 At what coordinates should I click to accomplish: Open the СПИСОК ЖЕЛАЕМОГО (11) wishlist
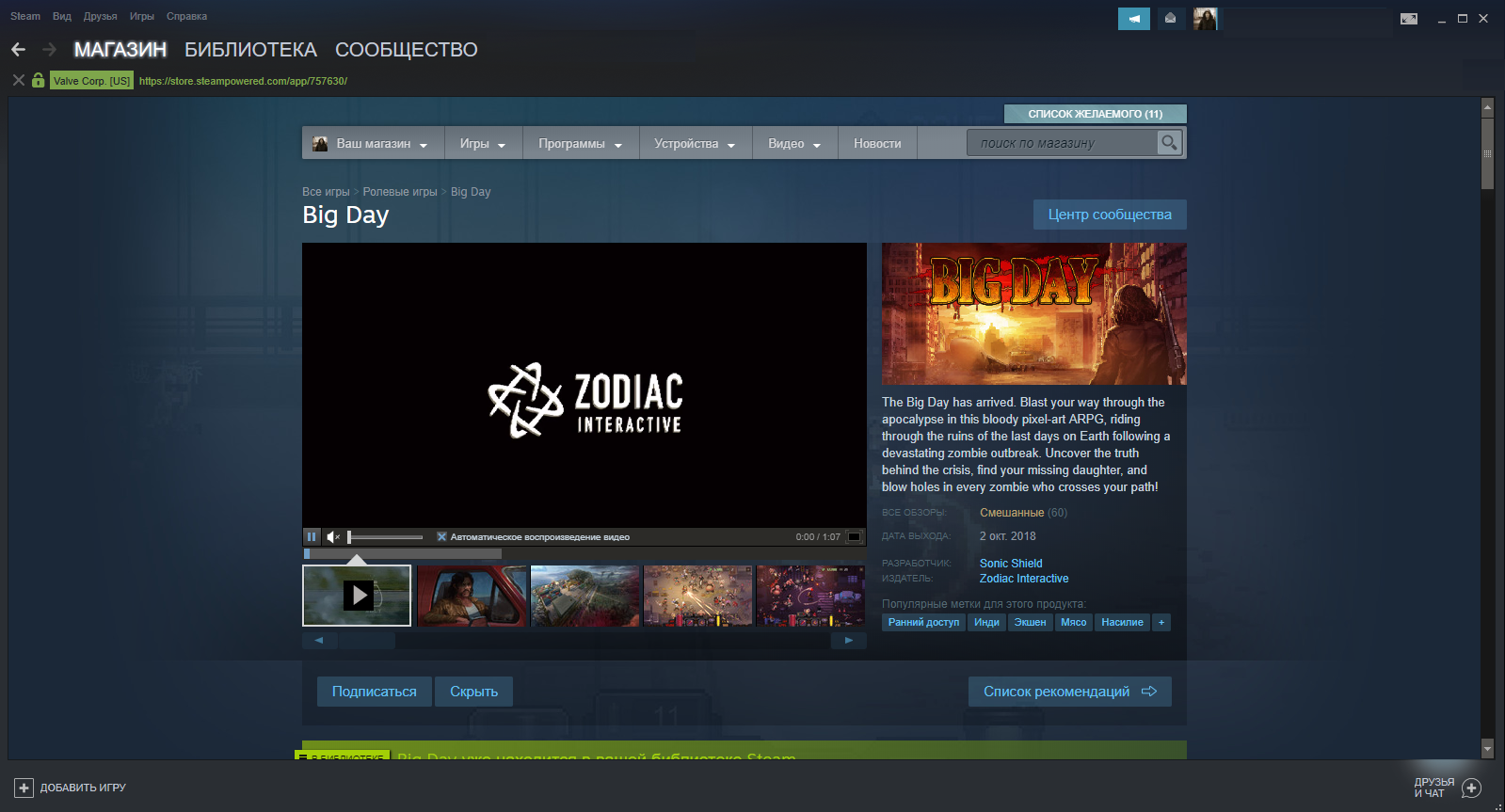pyautogui.click(x=1096, y=114)
